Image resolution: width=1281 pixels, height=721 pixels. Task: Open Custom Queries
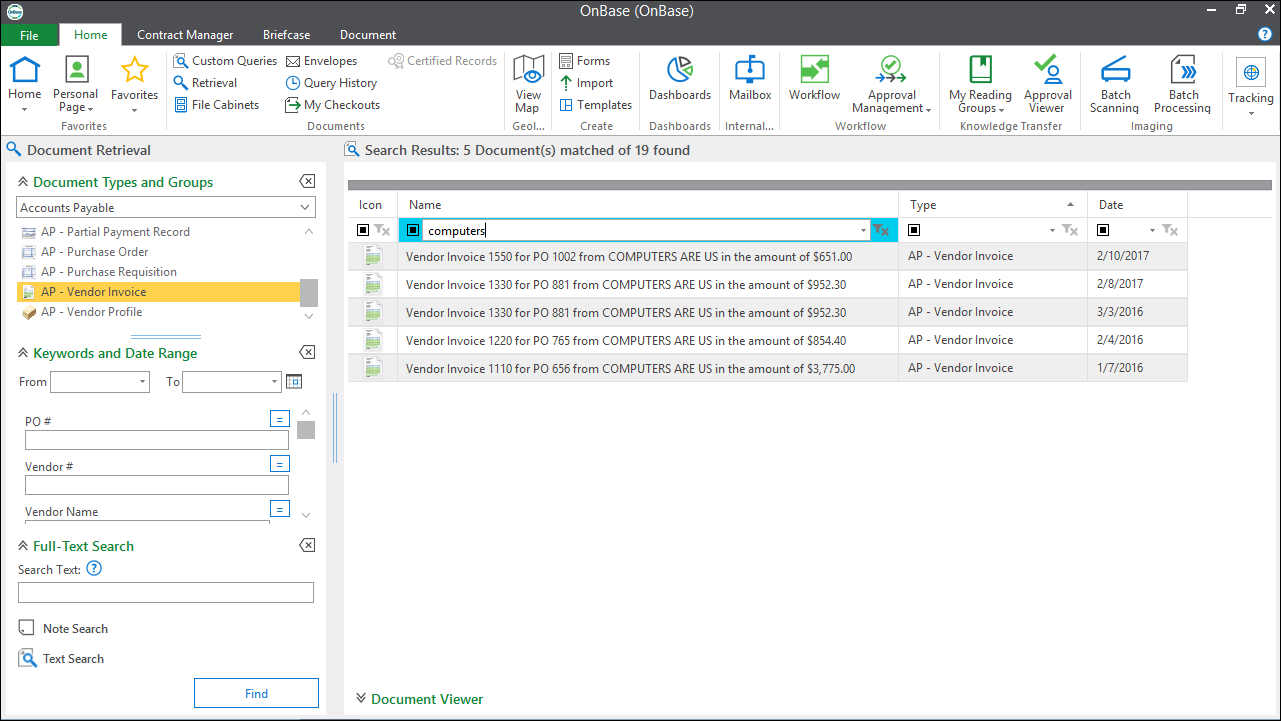(x=225, y=61)
